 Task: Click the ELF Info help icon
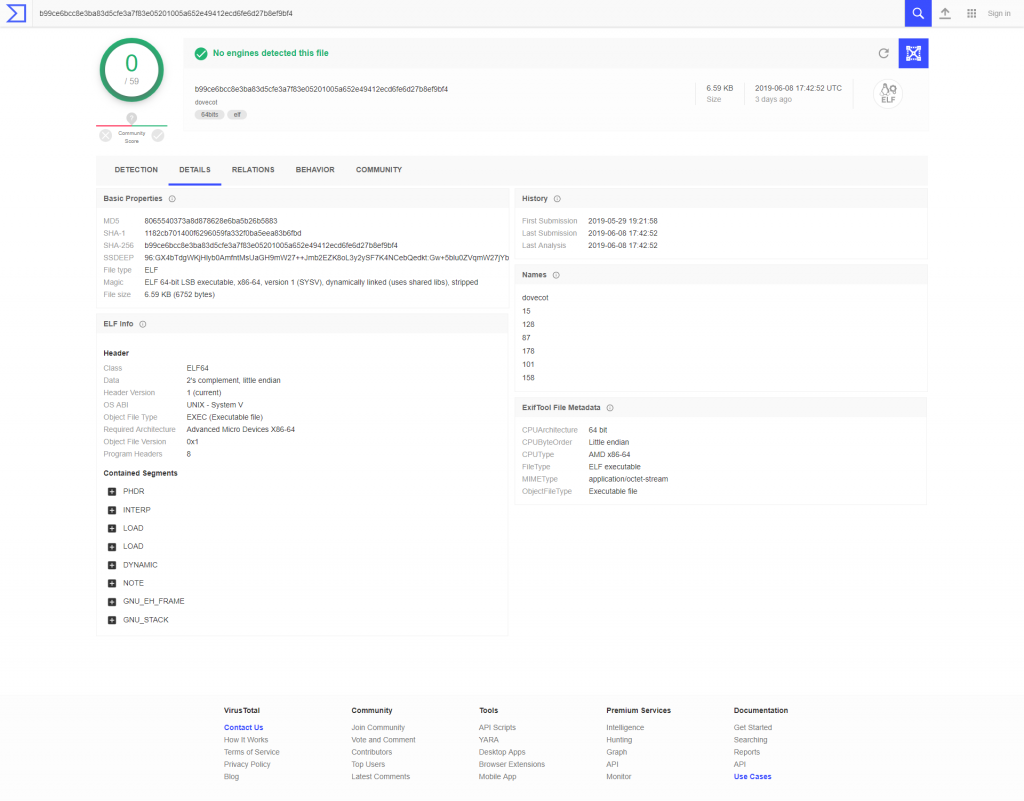[143, 324]
